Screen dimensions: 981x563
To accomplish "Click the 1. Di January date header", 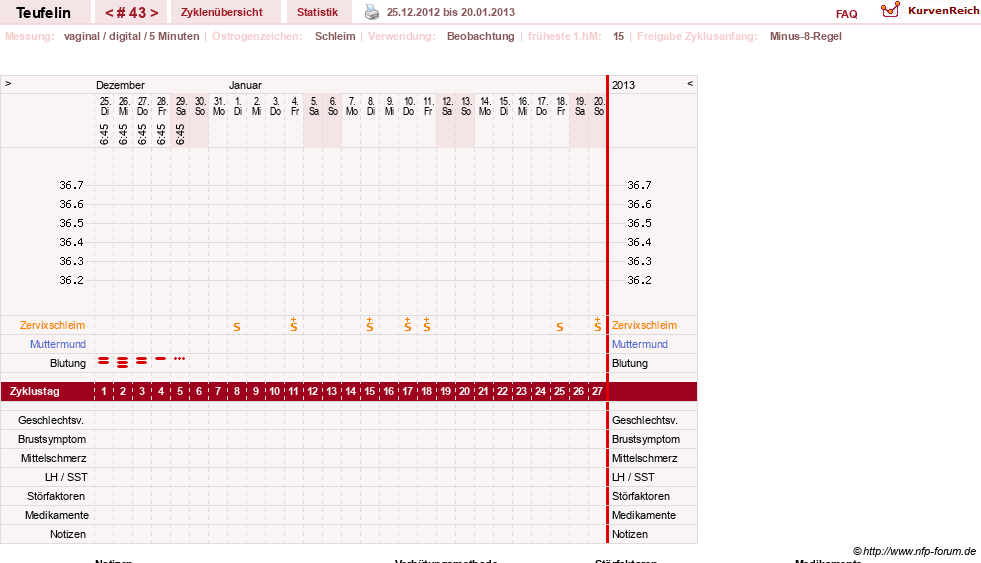I will (238, 106).
